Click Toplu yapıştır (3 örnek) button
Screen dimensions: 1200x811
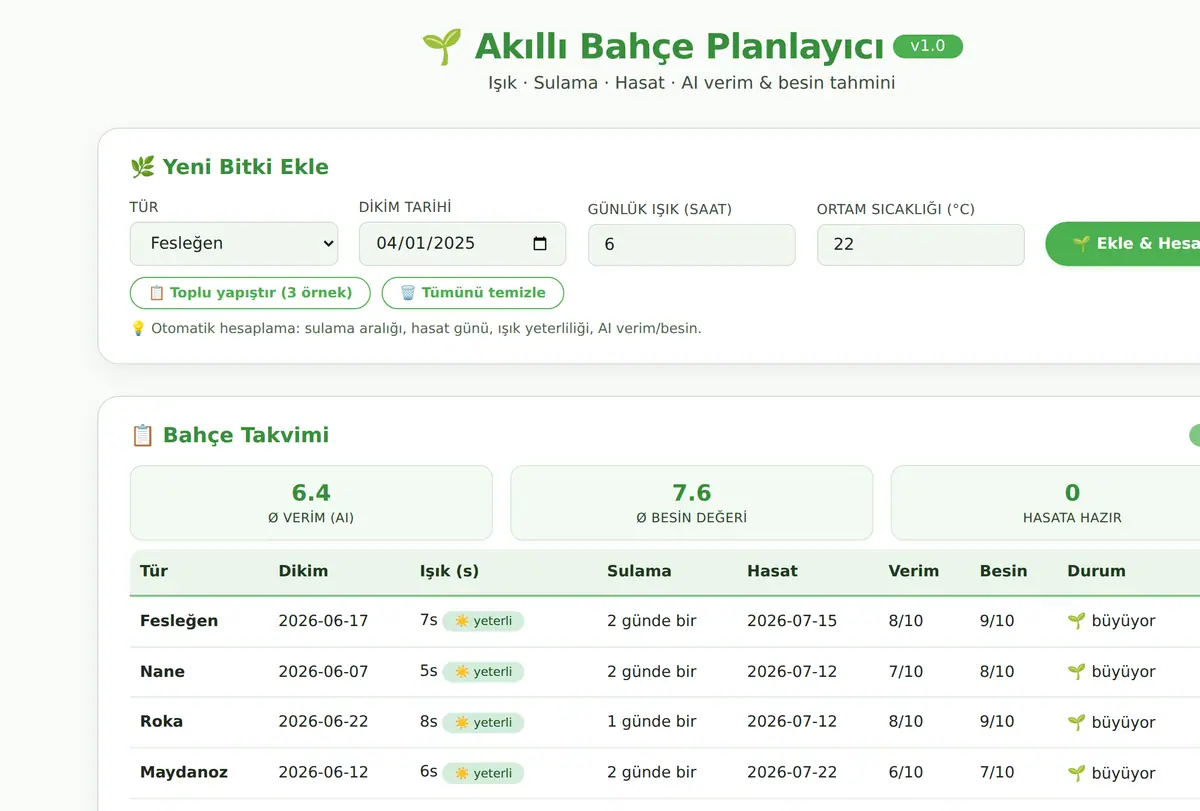coord(250,293)
